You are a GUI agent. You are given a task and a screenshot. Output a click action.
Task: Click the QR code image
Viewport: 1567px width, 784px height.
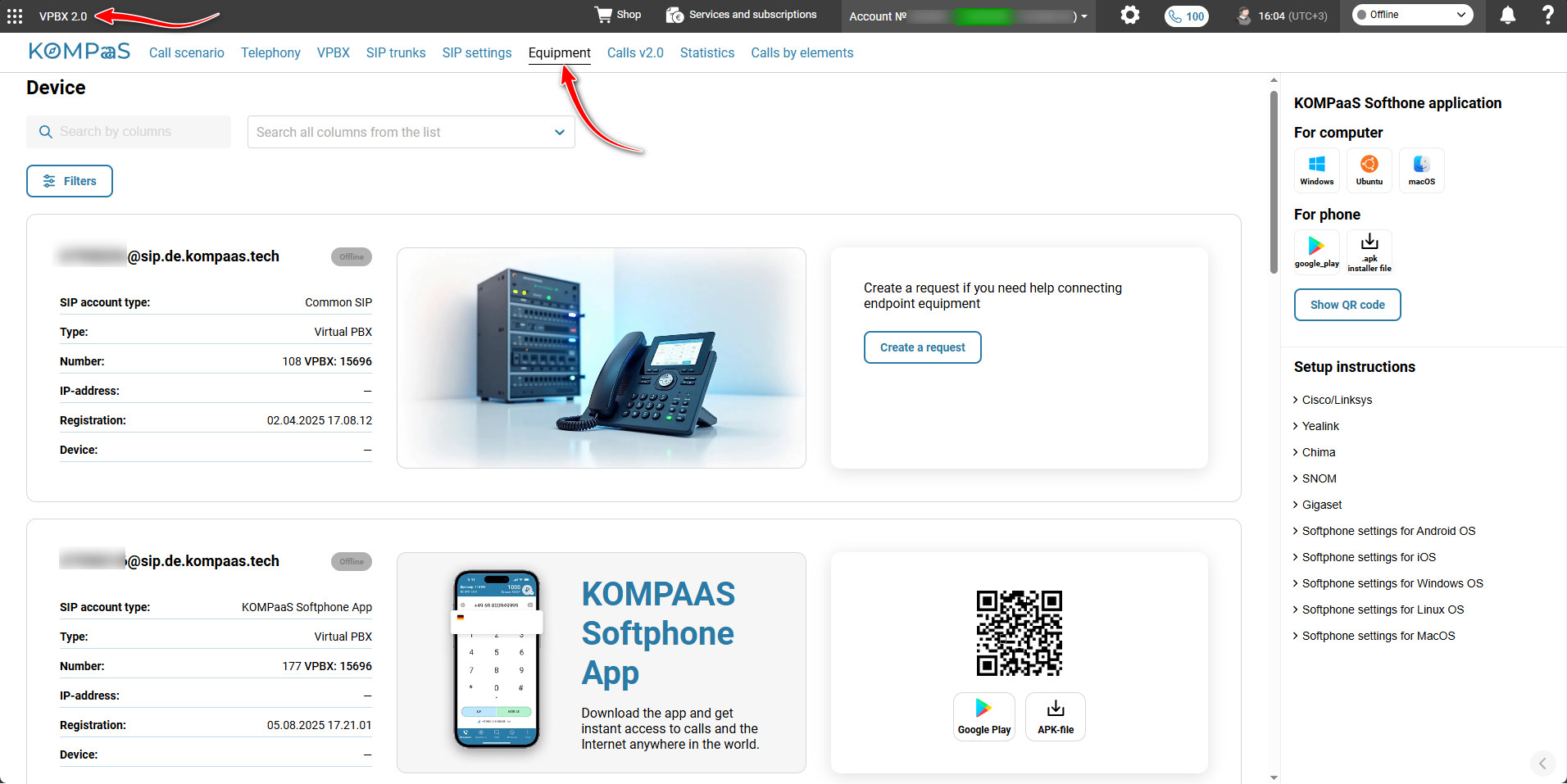click(x=1020, y=632)
